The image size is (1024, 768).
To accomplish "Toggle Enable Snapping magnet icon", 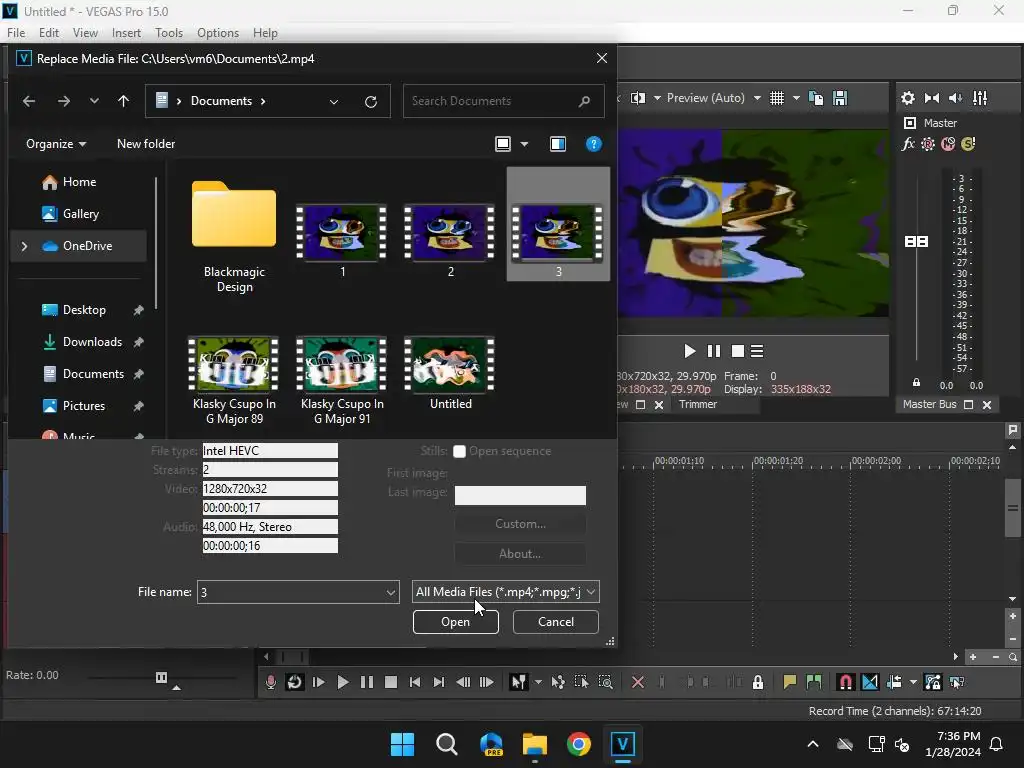I will pyautogui.click(x=846, y=682).
